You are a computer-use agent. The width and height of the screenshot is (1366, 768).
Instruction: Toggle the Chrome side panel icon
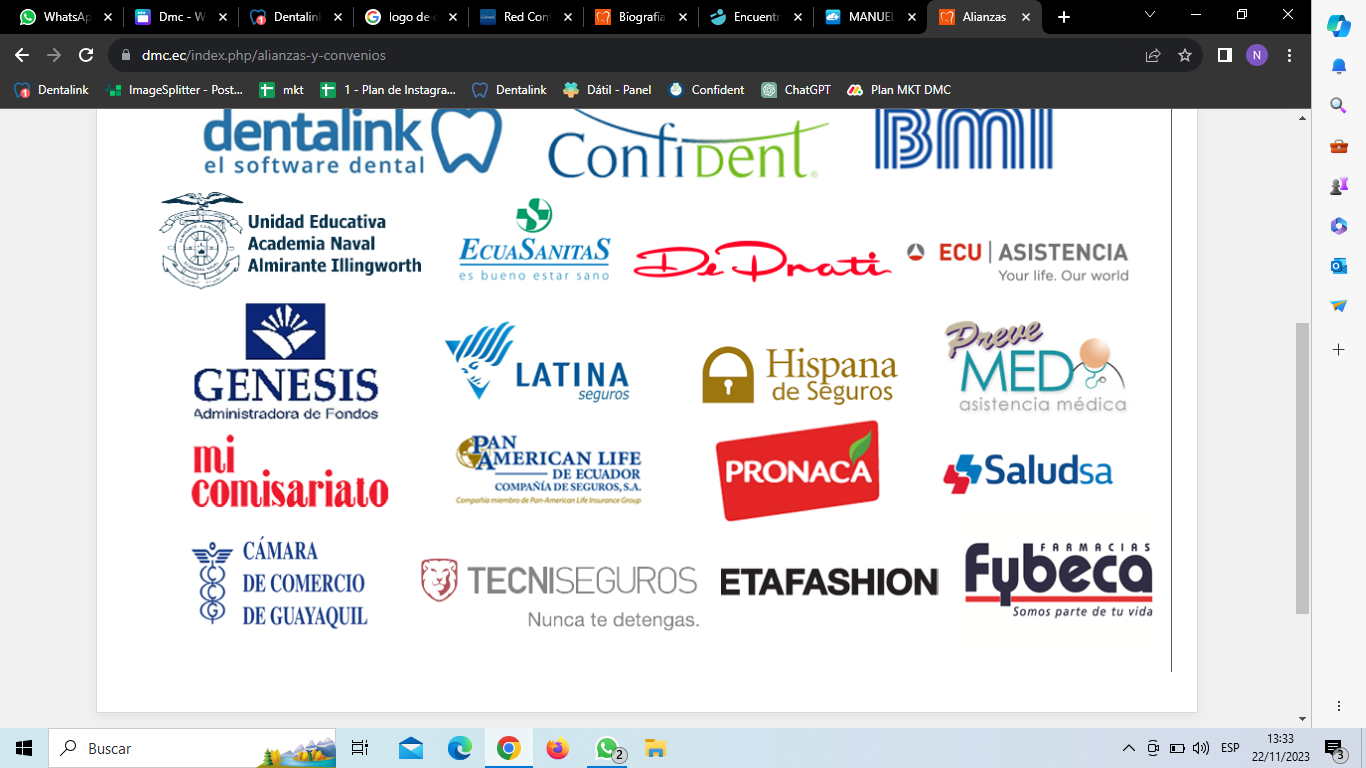click(x=1224, y=56)
